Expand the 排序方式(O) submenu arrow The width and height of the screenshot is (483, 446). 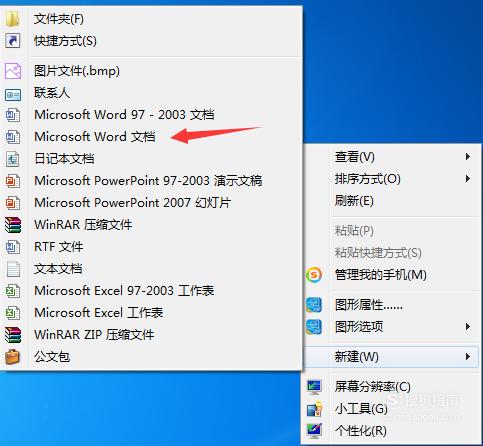[x=468, y=179]
